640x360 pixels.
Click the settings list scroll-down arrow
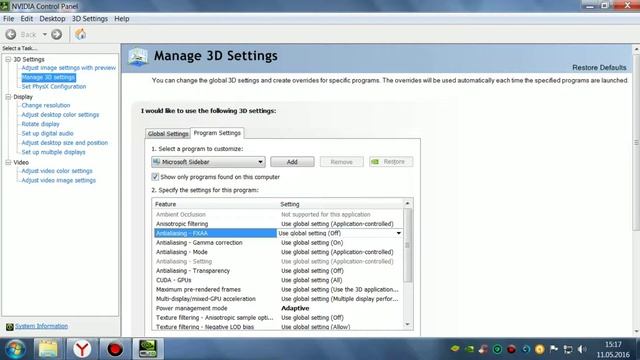pos(407,324)
